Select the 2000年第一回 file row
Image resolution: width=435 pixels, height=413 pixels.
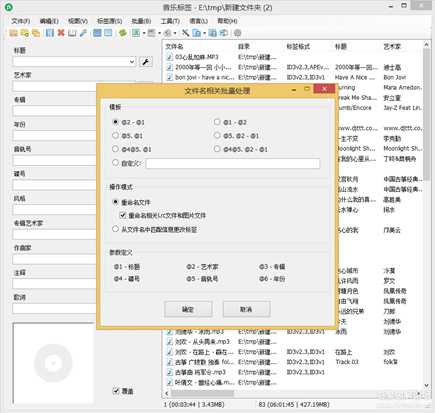click(293, 67)
